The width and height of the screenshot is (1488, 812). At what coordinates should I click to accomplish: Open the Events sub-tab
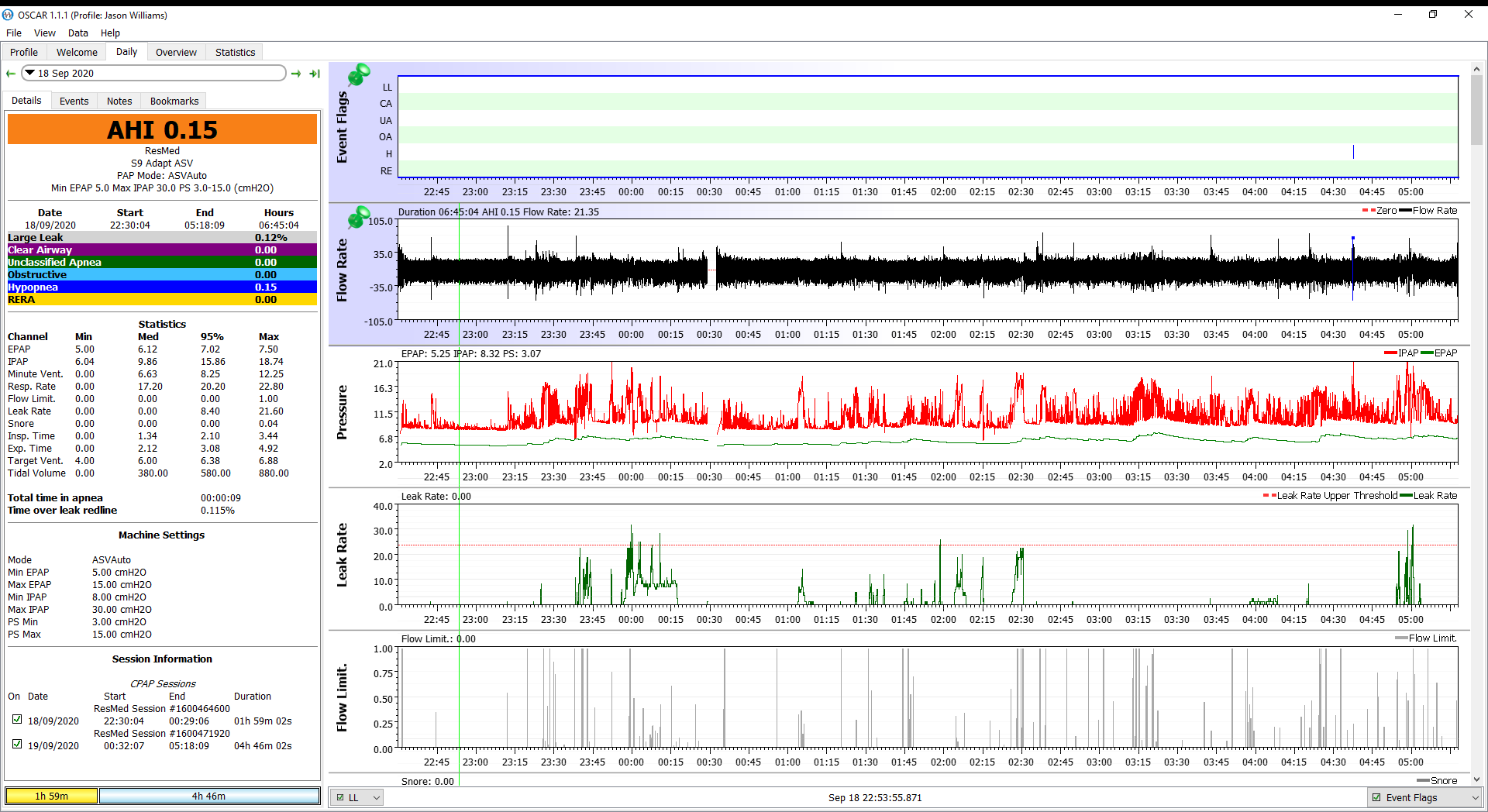tap(74, 101)
